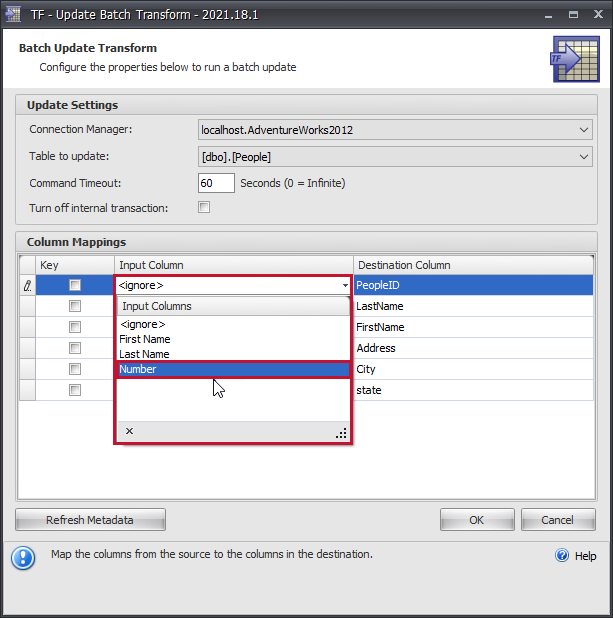
Task: Enable Turn off internal transaction checkbox
Action: click(204, 207)
